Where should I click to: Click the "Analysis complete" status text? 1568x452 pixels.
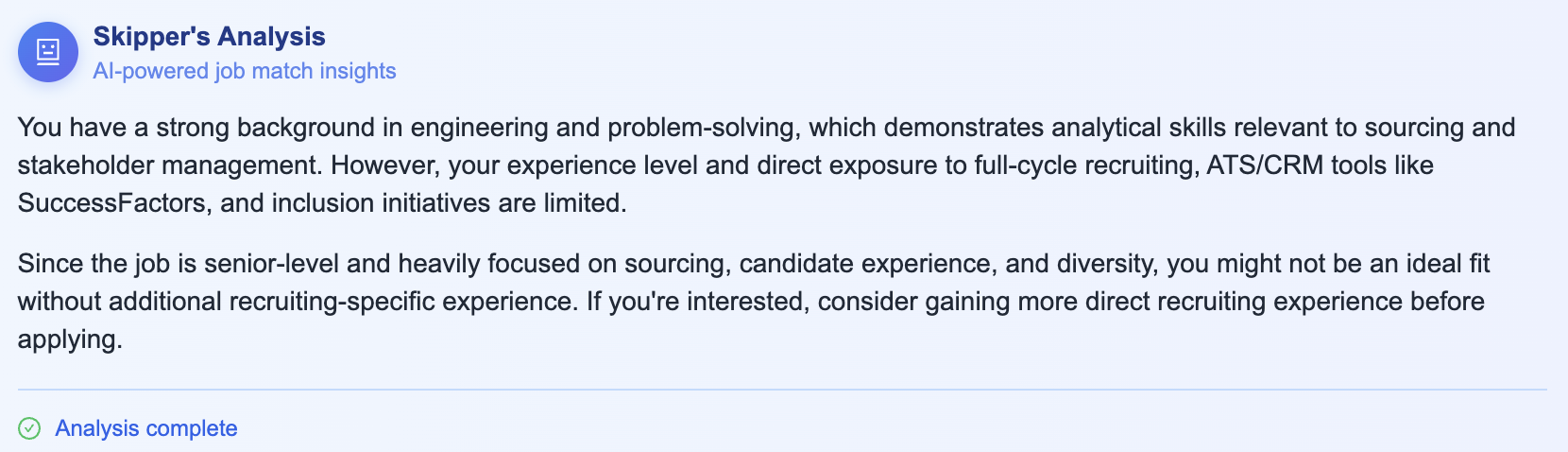(146, 428)
